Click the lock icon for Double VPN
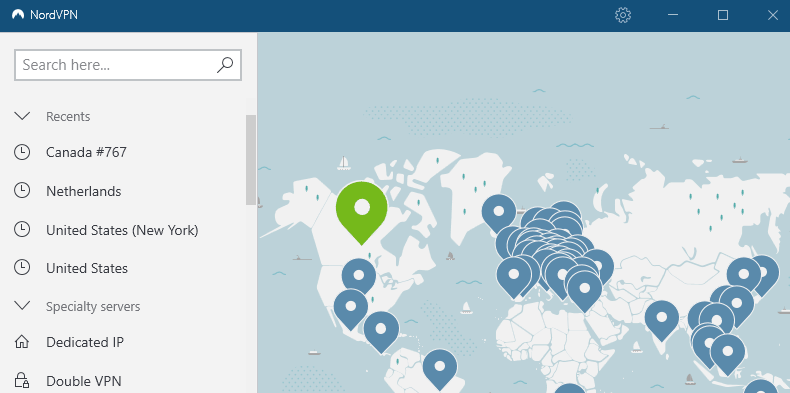 coord(22,380)
